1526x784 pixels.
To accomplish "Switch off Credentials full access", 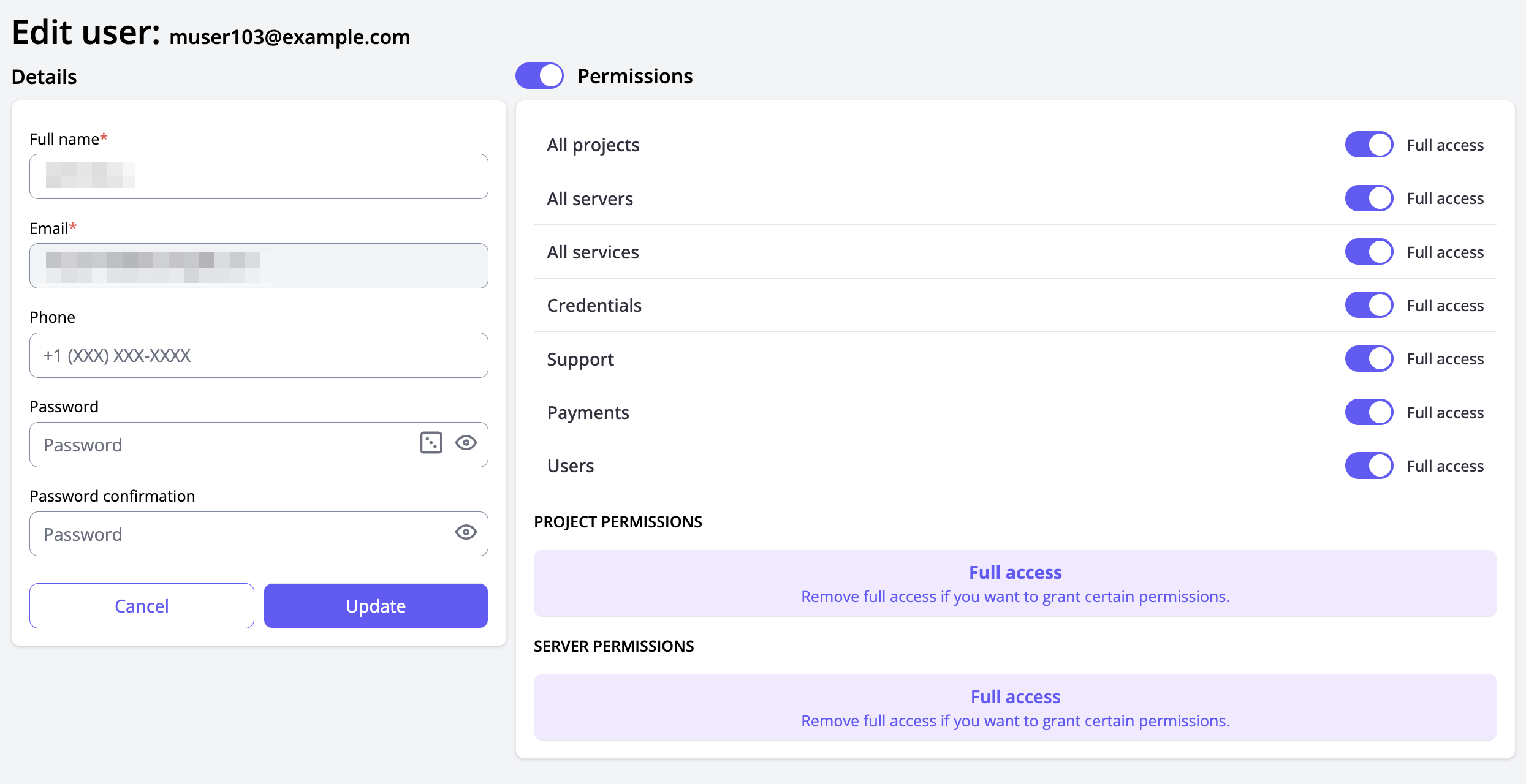I will click(1368, 305).
